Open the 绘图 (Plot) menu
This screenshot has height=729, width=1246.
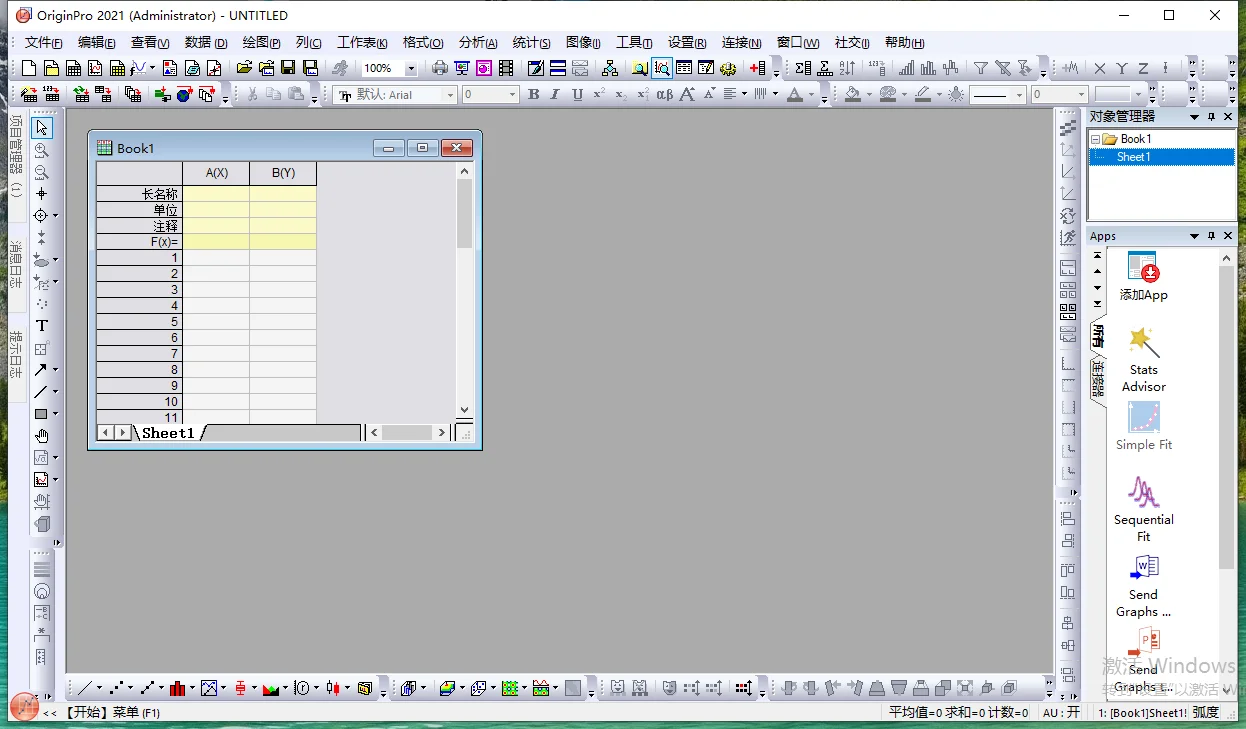click(261, 43)
